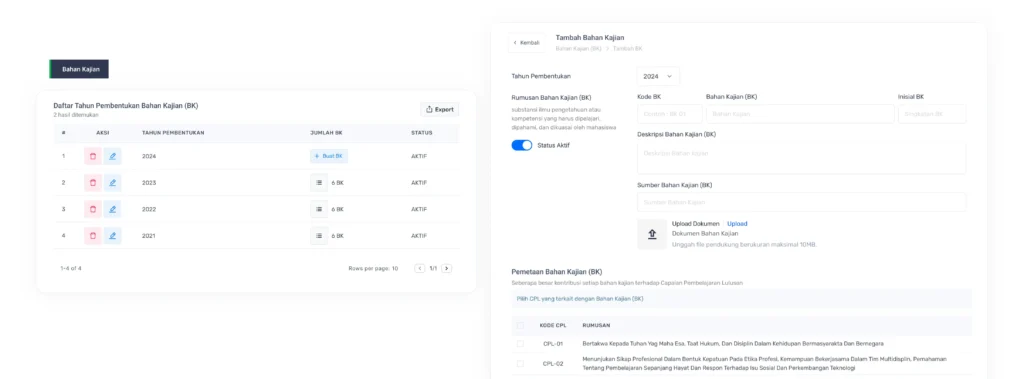Click the Bahan Kajian (BK) name field
Screen dimensions: 1024x379
pyautogui.click(x=800, y=114)
